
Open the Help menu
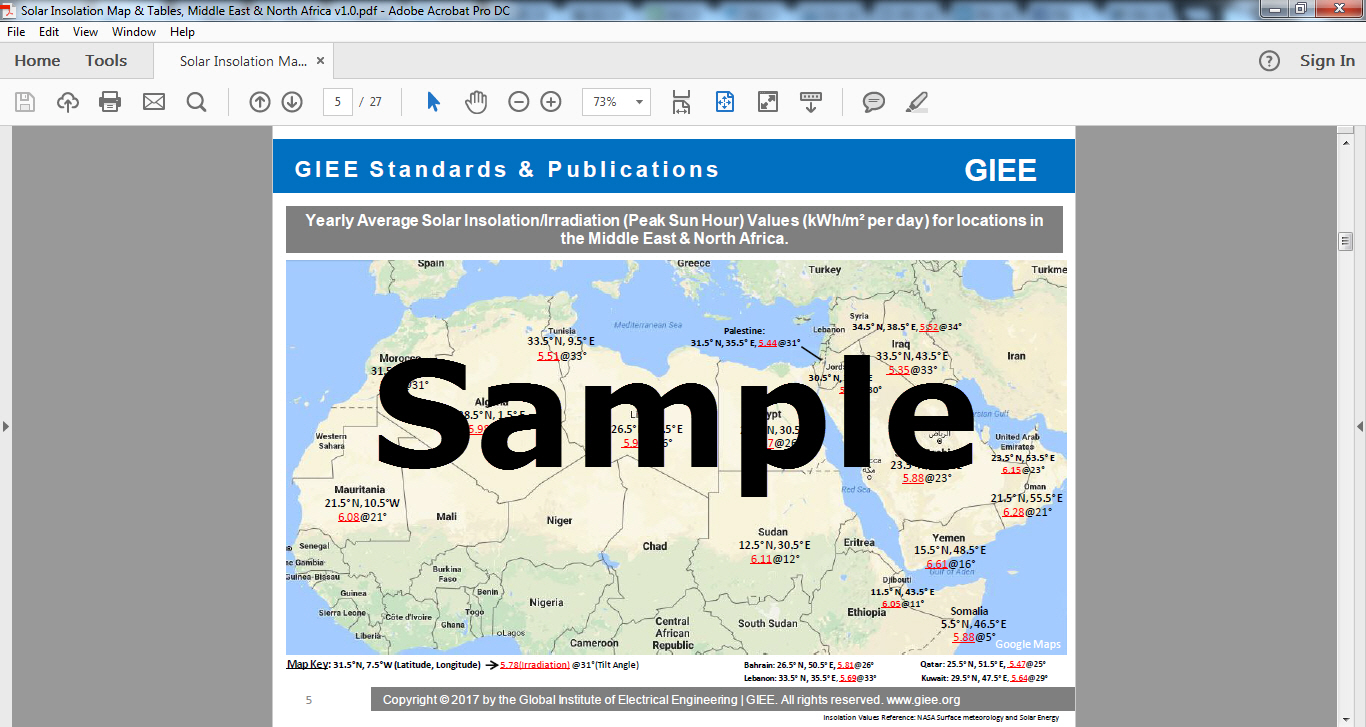coord(182,32)
